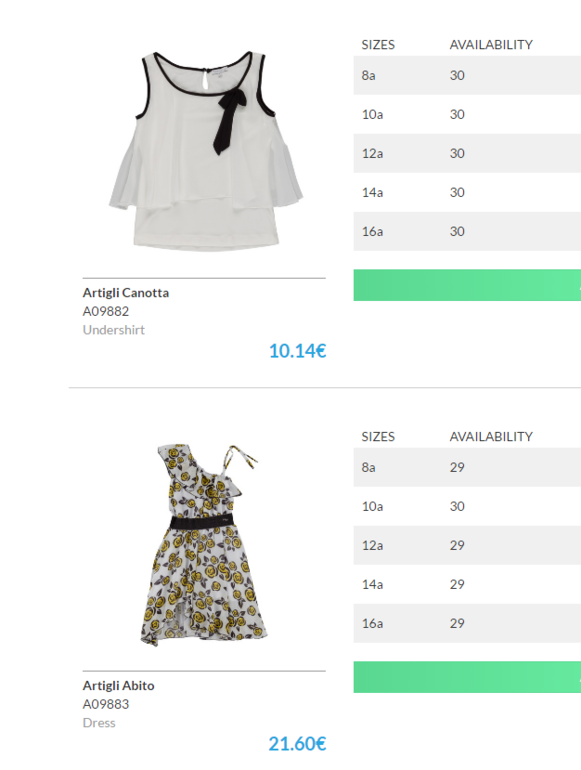The width and height of the screenshot is (581, 770).
Task: Select product code A09882
Action: [x=106, y=311]
